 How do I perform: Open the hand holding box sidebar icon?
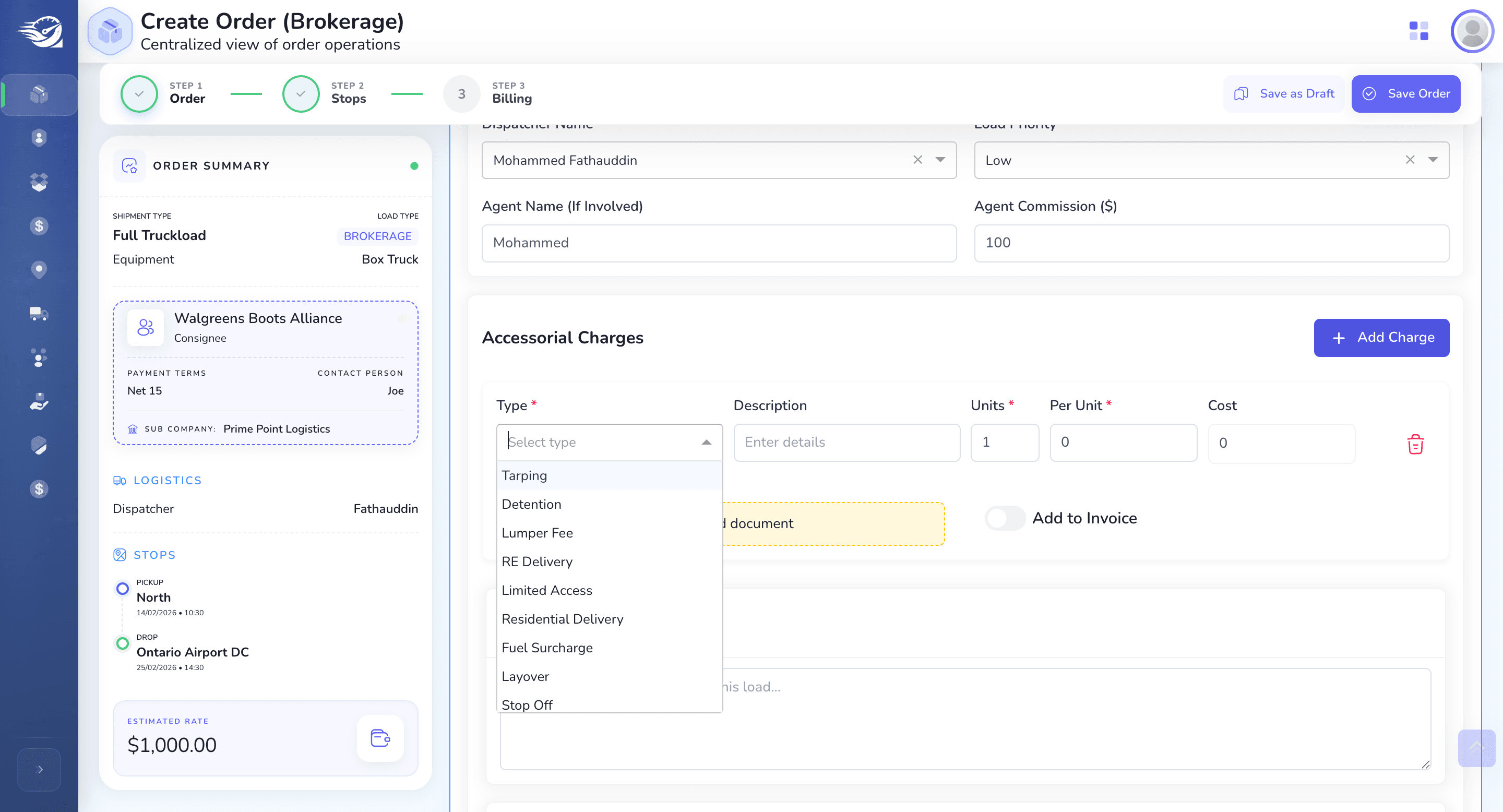pos(39,401)
